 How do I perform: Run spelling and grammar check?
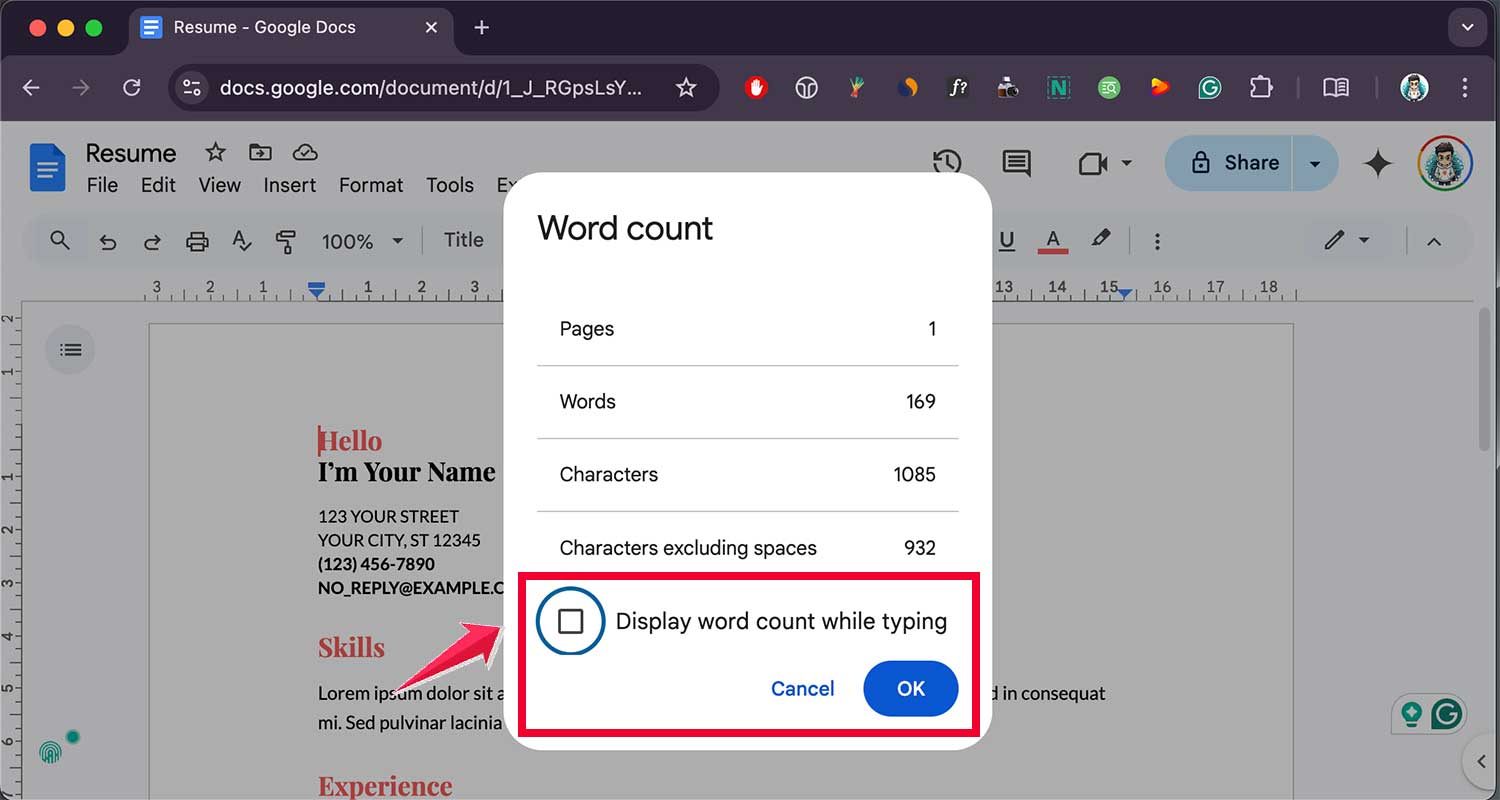241,240
